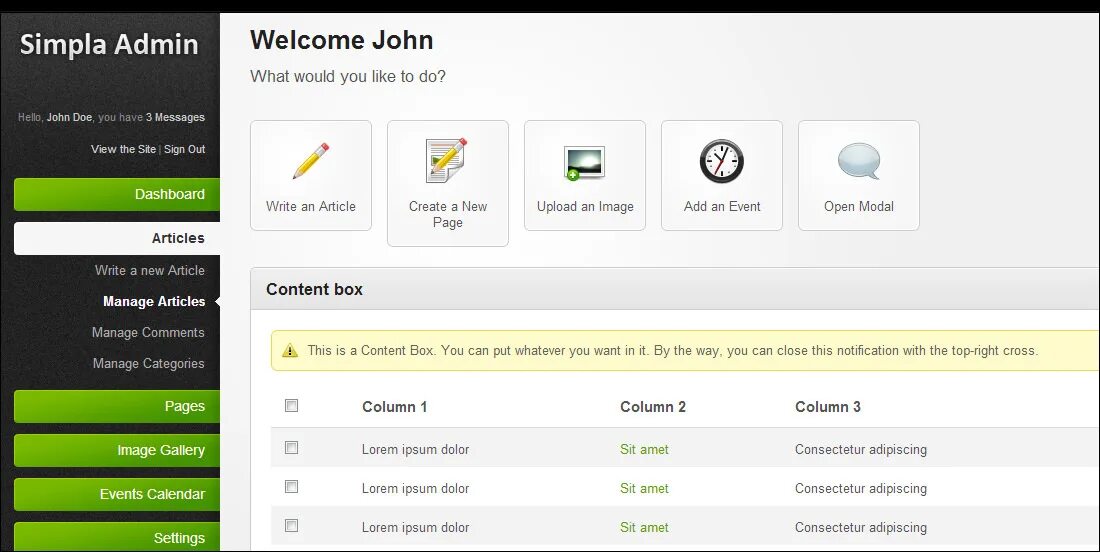Click the Upload an Image label text
The image size is (1100, 552).
click(x=585, y=206)
